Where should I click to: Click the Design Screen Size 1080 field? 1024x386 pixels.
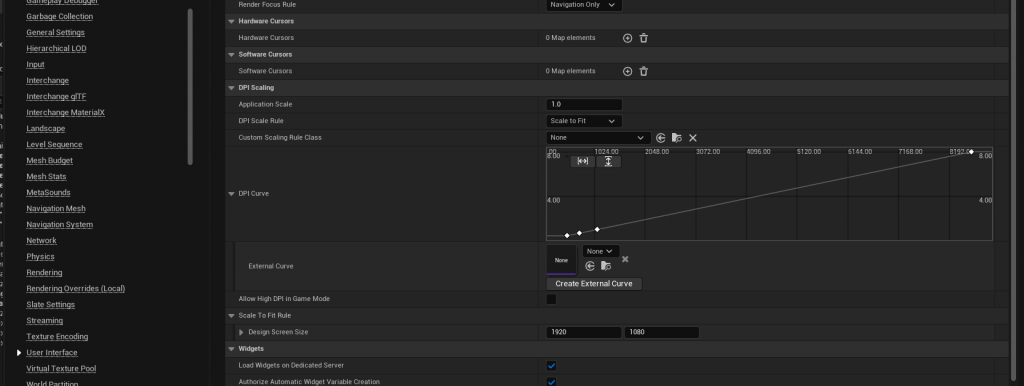(662, 332)
